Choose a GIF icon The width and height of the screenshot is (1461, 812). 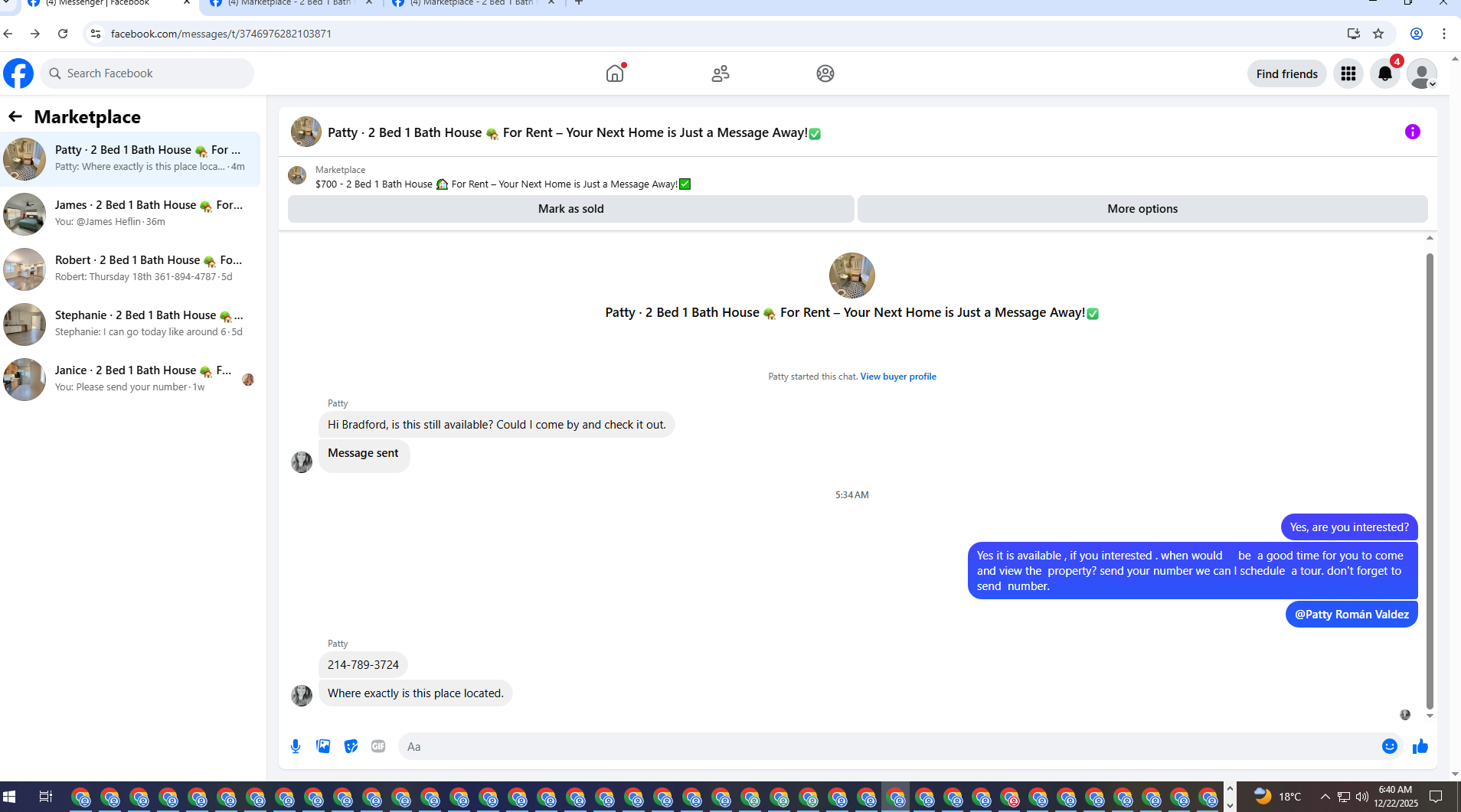click(378, 746)
